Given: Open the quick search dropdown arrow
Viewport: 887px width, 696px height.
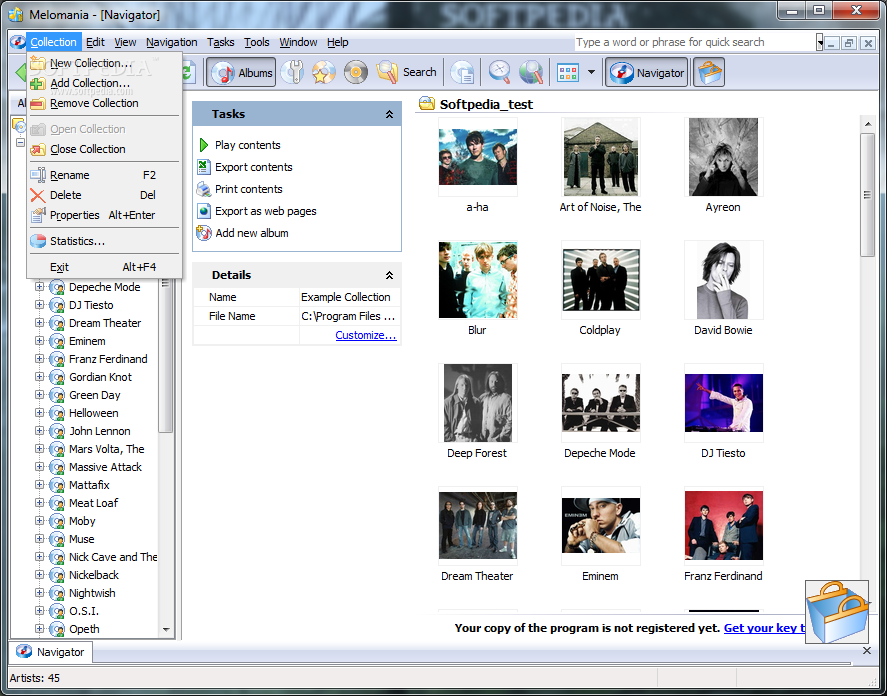Looking at the screenshot, I should (x=820, y=42).
